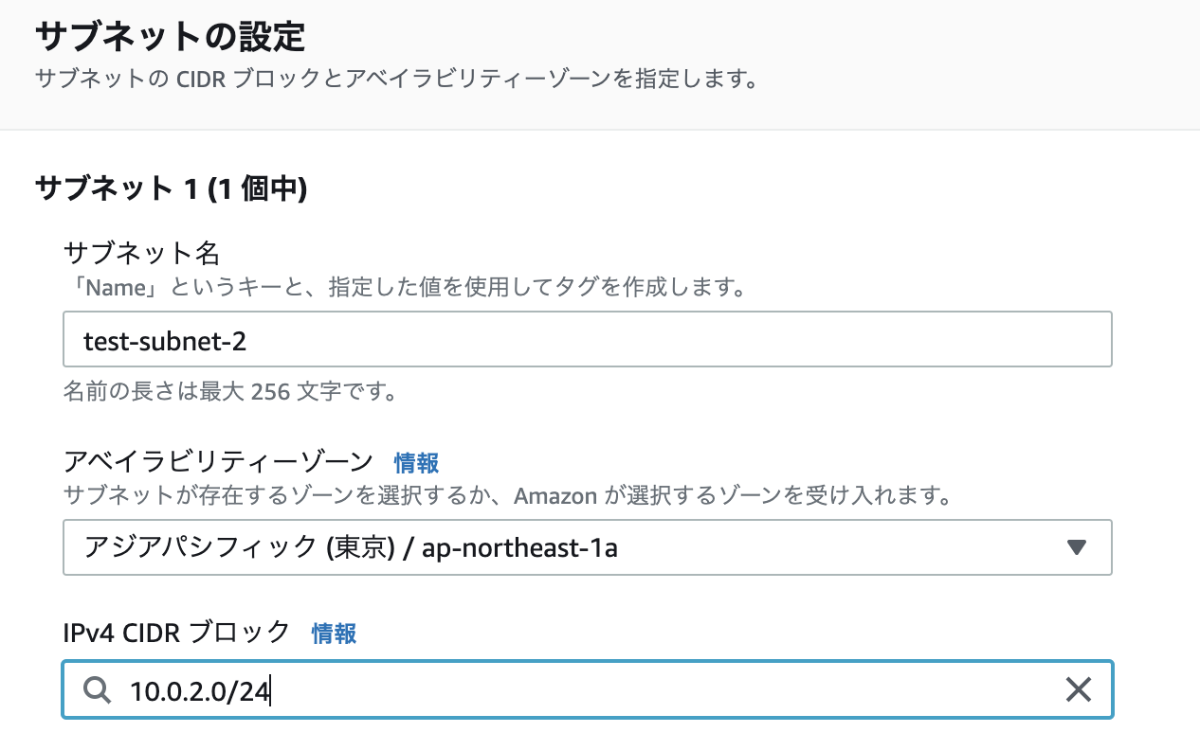The width and height of the screenshot is (1200, 750).
Task: Clear the IPv4 CIDR value with X
Action: [1077, 690]
